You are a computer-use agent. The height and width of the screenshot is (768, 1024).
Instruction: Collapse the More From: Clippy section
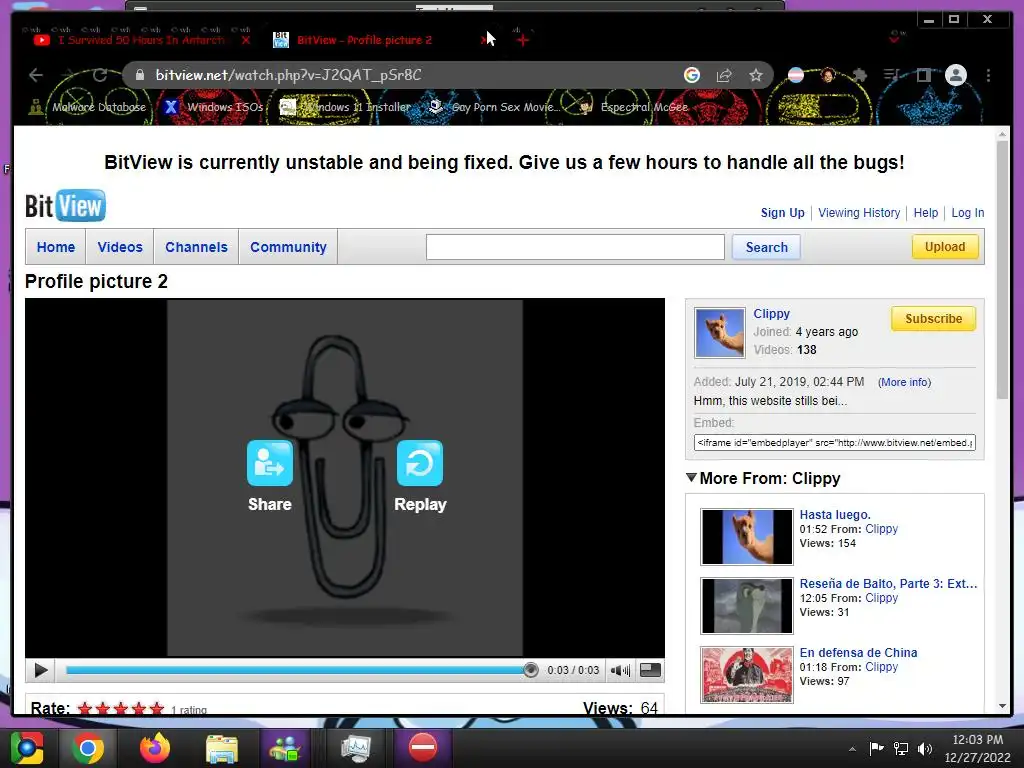(692, 477)
